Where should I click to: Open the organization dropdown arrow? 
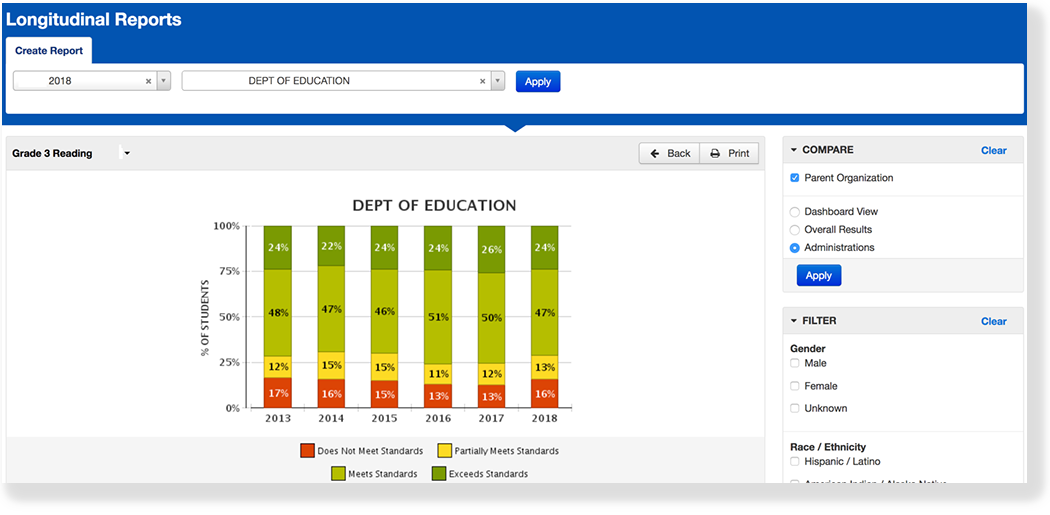click(498, 82)
